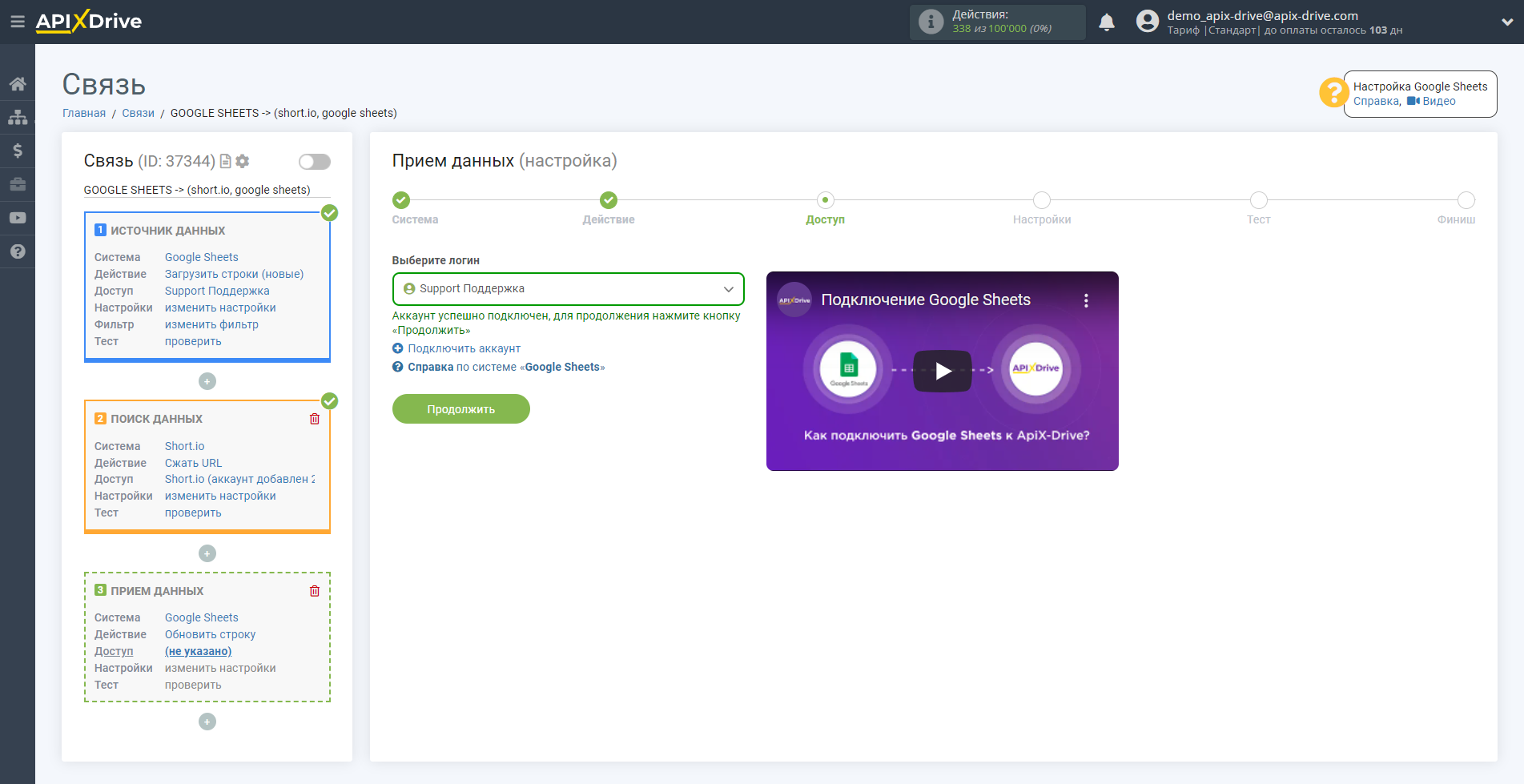Click the Источник данных block header
The height and width of the screenshot is (784, 1524).
coord(167,231)
